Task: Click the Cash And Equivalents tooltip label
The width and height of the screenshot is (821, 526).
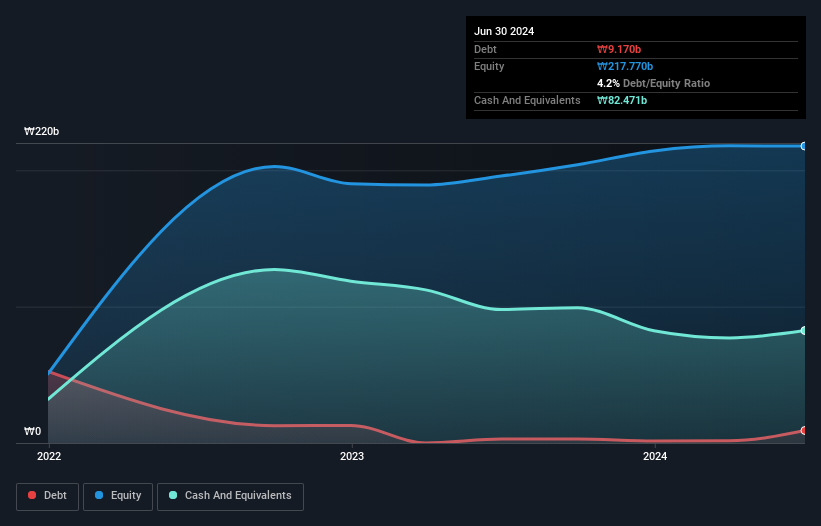Action: [527, 100]
